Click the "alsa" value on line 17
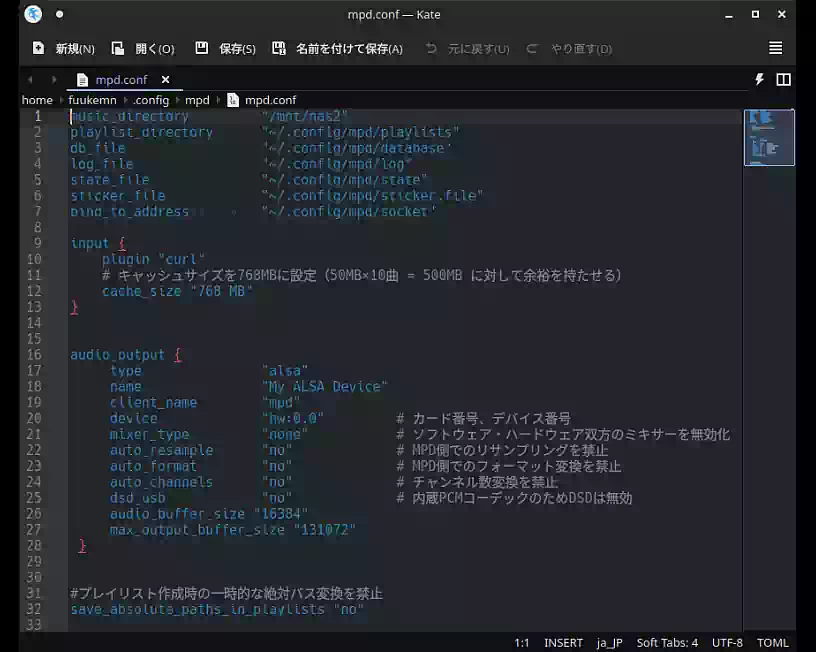This screenshot has width=816, height=652. [285, 371]
